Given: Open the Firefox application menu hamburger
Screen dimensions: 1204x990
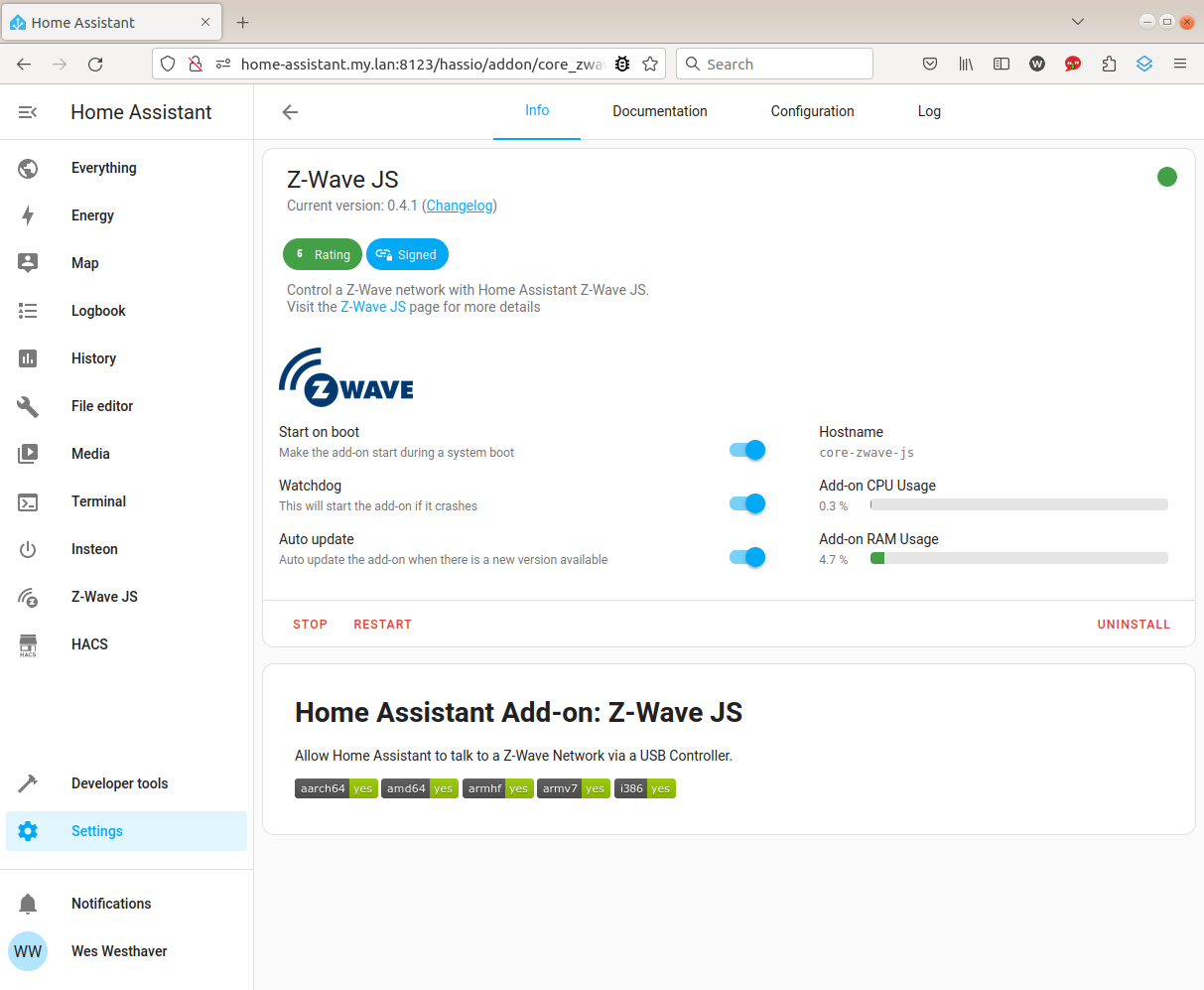Looking at the screenshot, I should tap(1180, 64).
